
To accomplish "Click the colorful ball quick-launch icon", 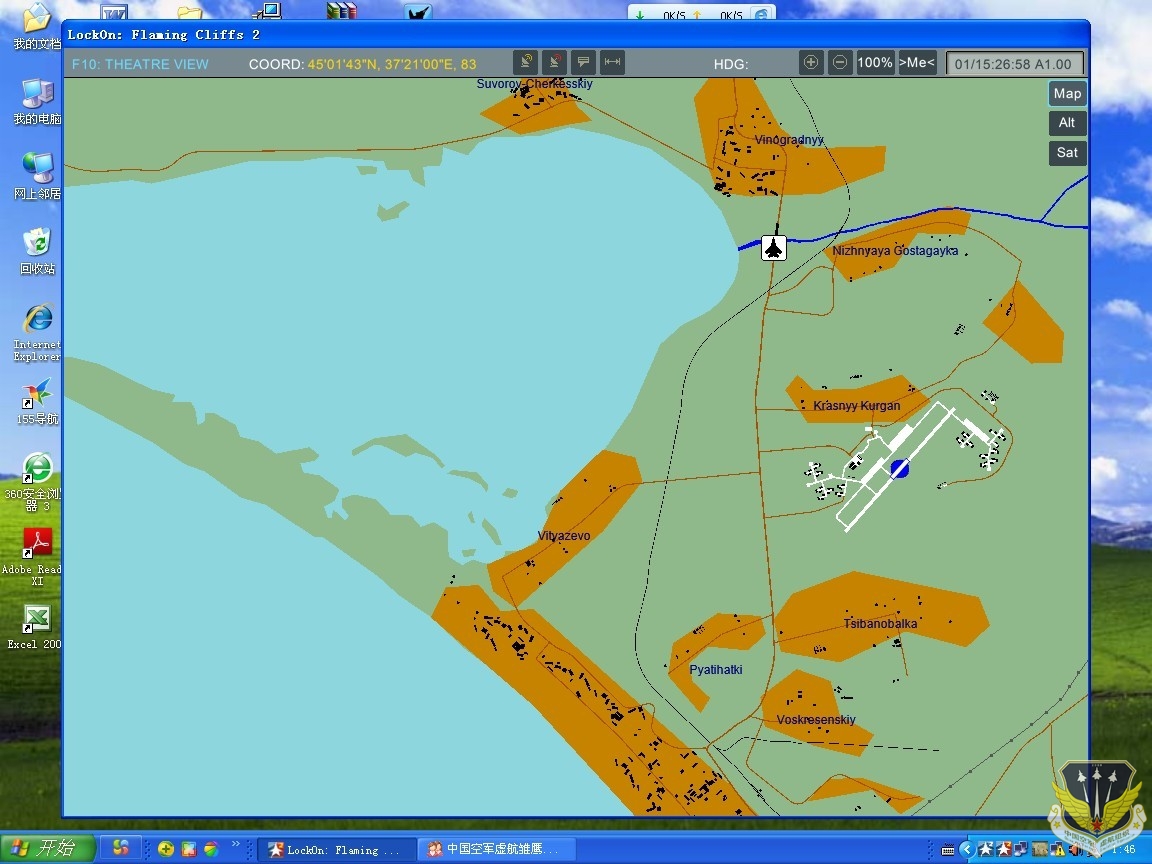I will 211,849.
